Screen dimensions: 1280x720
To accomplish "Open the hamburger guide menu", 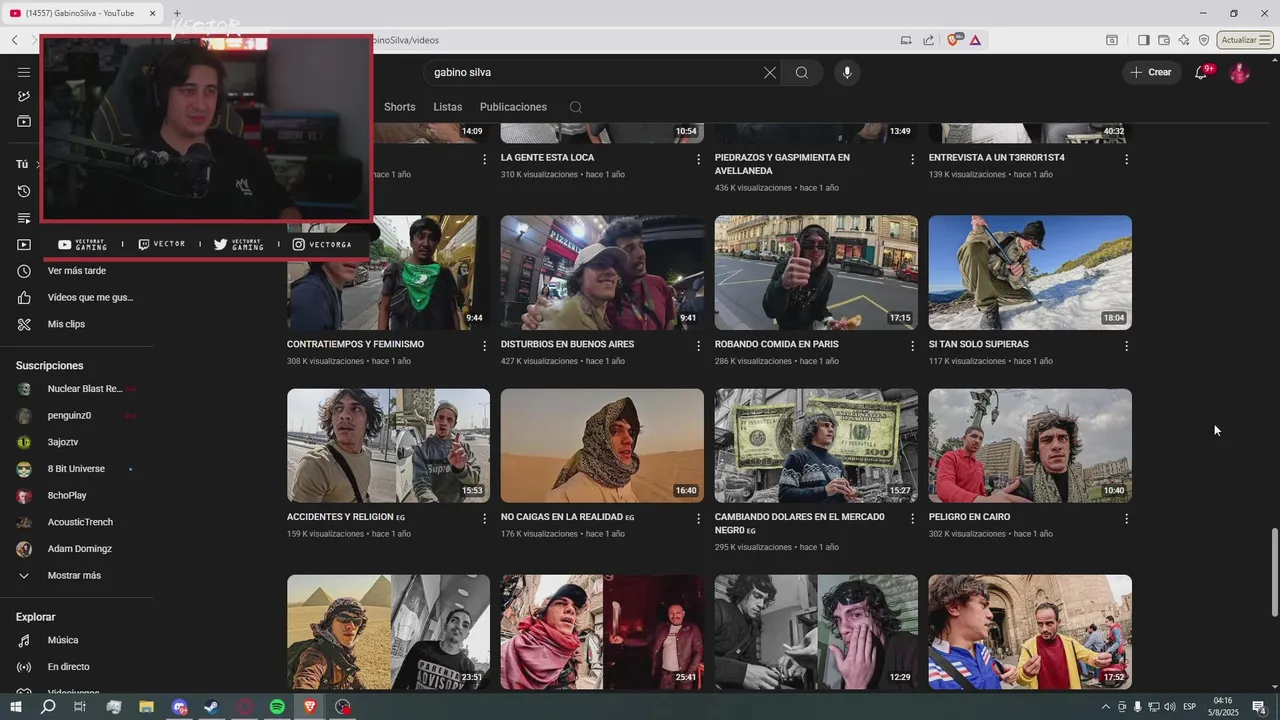I will pyautogui.click(x=24, y=72).
